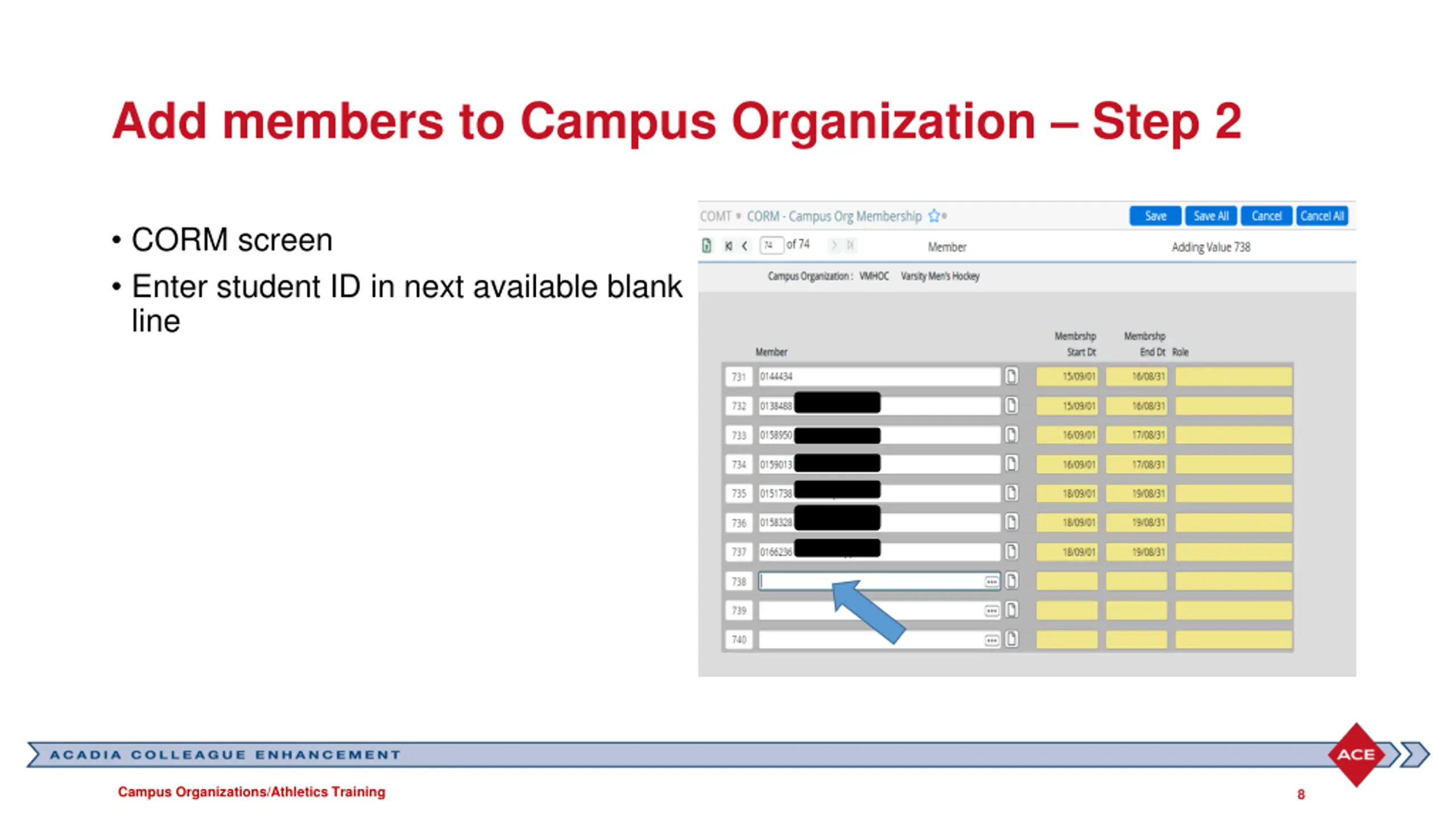Click member field containing 0166236
The image size is (1456, 819).
pyautogui.click(x=879, y=552)
